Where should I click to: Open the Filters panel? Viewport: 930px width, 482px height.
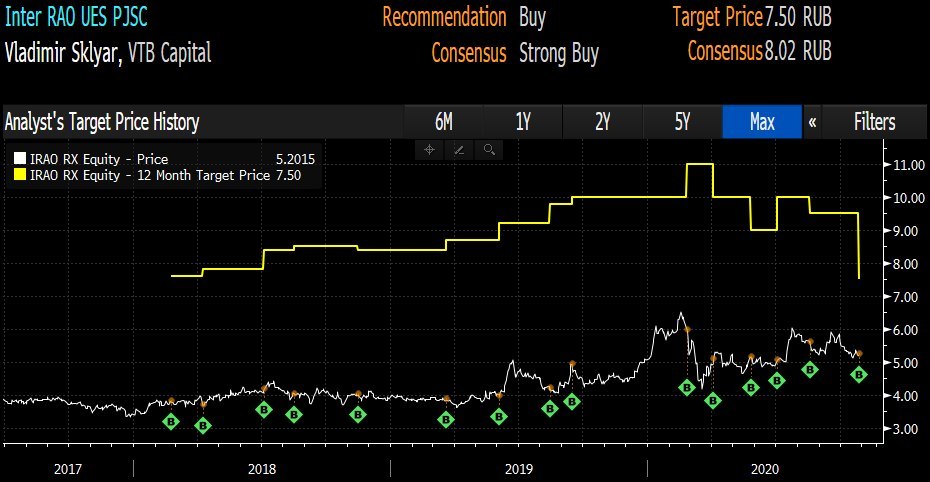tap(874, 122)
